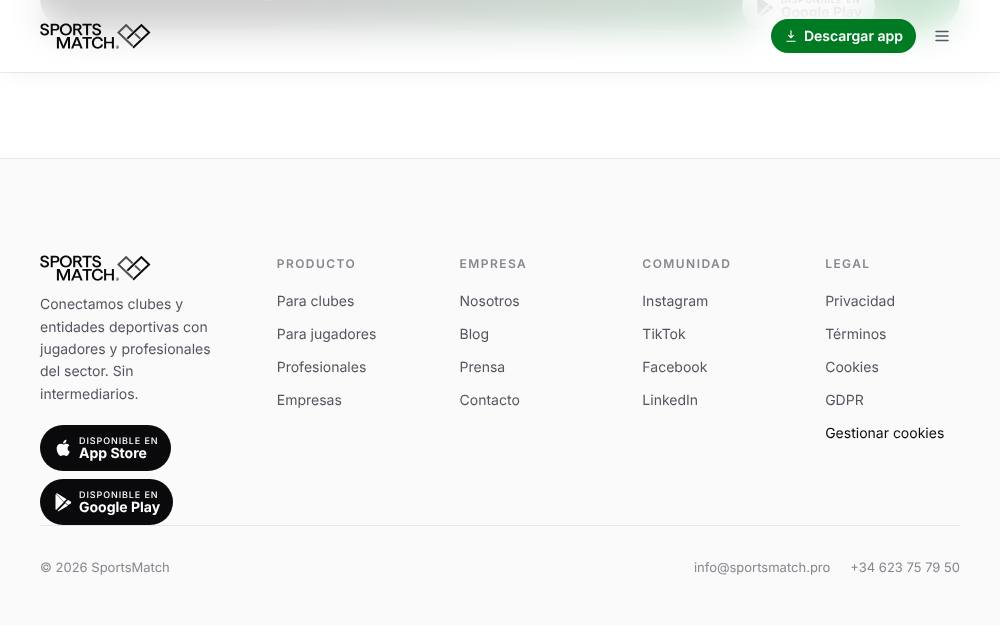The height and width of the screenshot is (625, 1000).
Task: Open the Contacto link
Action: [x=490, y=401]
